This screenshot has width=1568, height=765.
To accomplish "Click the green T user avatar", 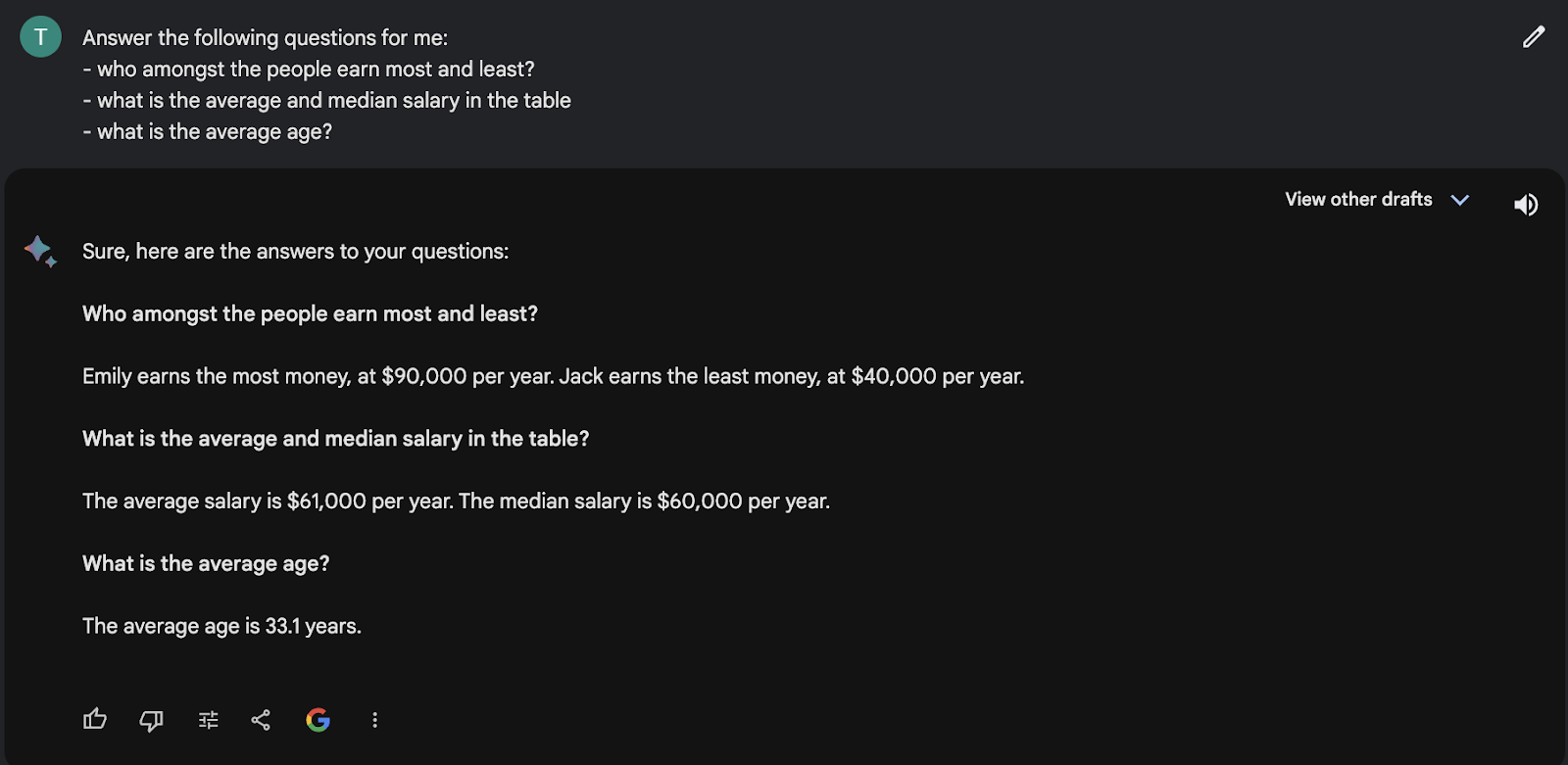I will (x=40, y=37).
